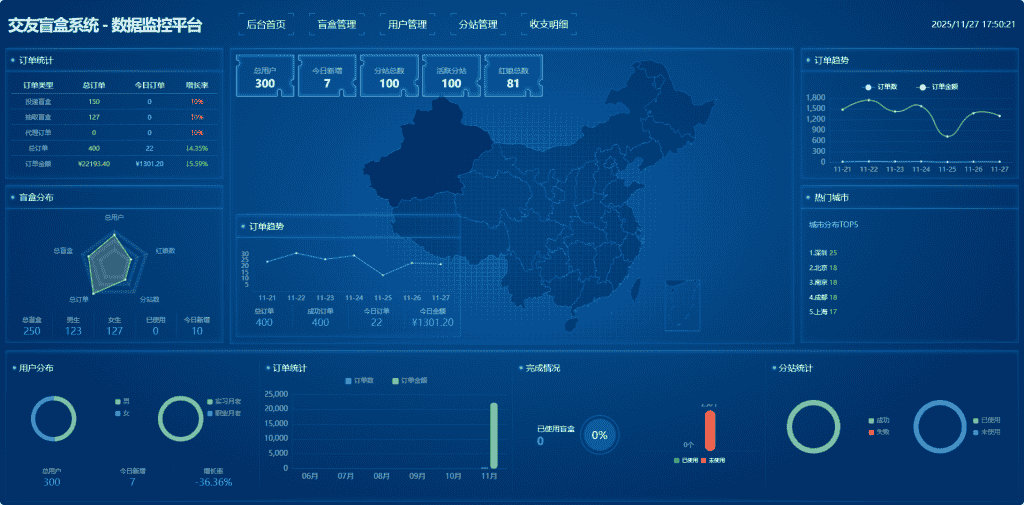Image resolution: width=1024 pixels, height=505 pixels.
Task: Click the 活跃分站 100 stat card
Action: tap(451, 76)
